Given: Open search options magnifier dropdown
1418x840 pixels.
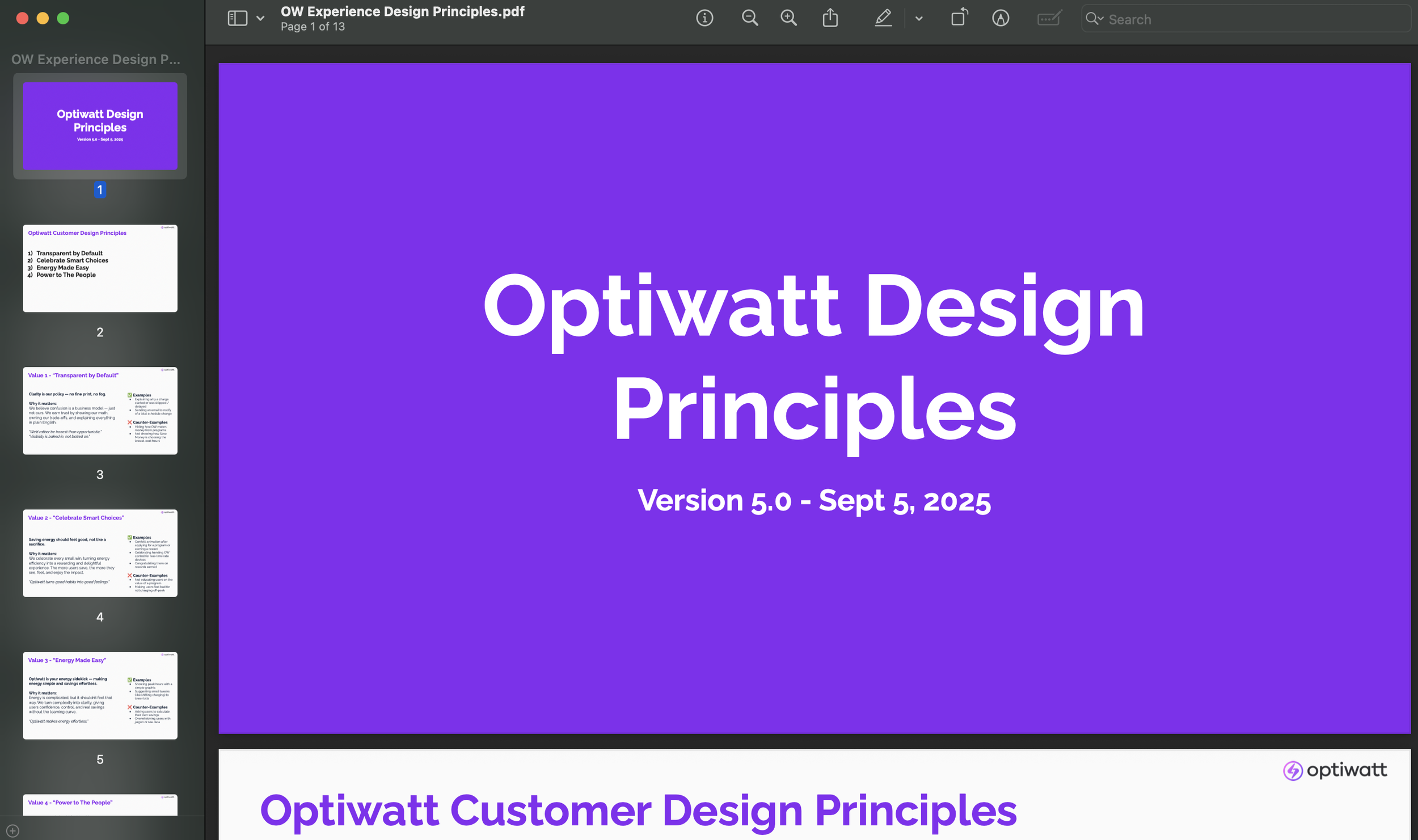Looking at the screenshot, I should (x=1094, y=19).
